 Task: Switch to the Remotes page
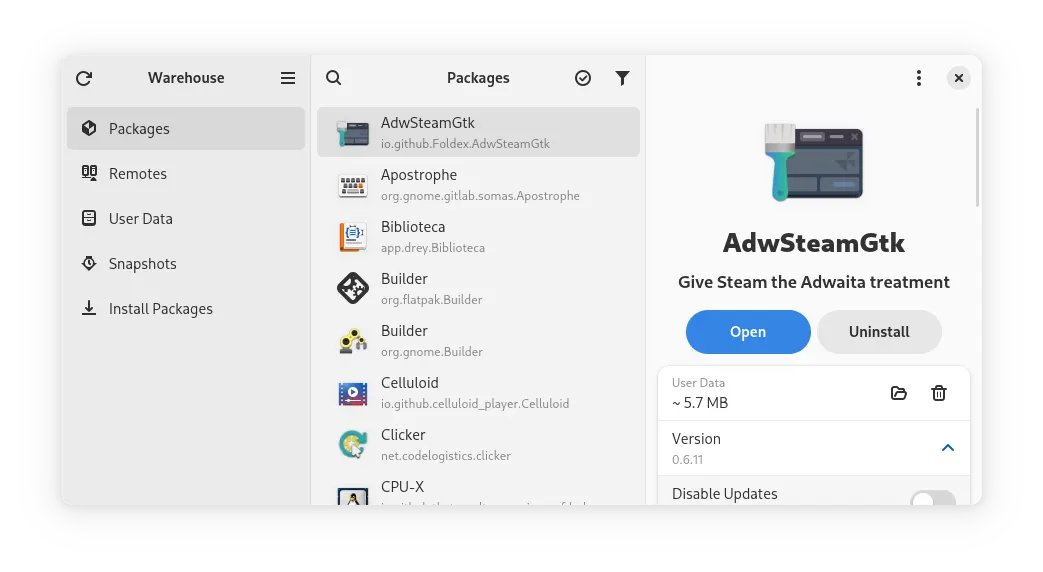pos(186,174)
